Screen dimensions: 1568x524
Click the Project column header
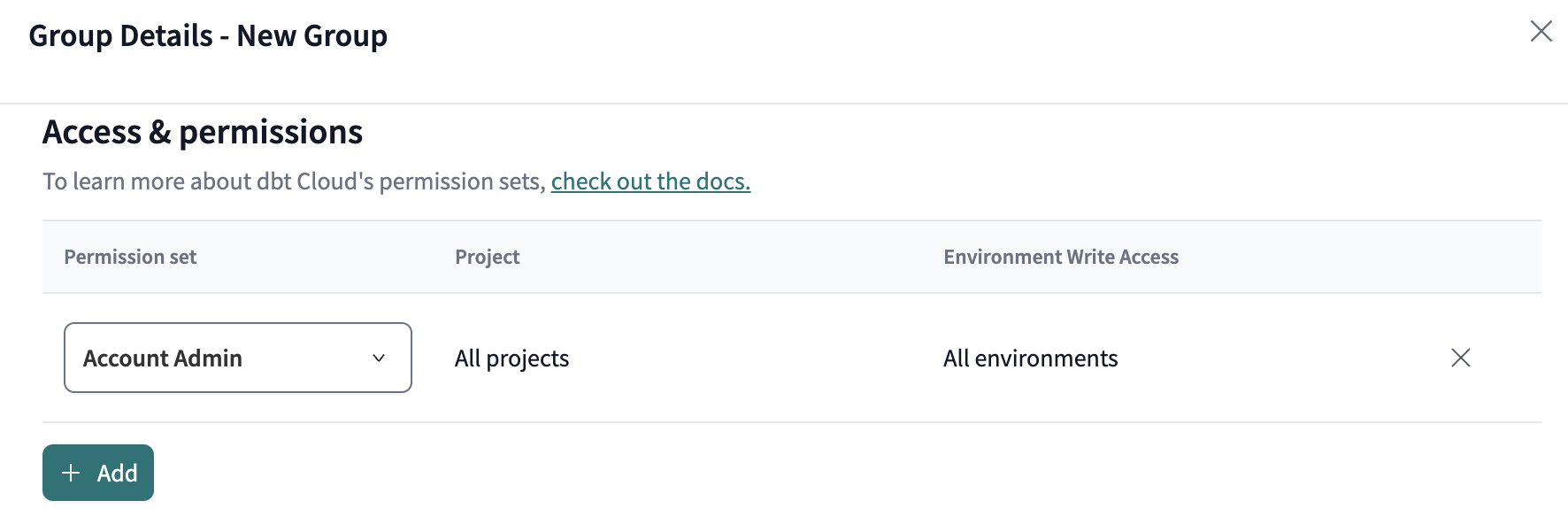488,257
